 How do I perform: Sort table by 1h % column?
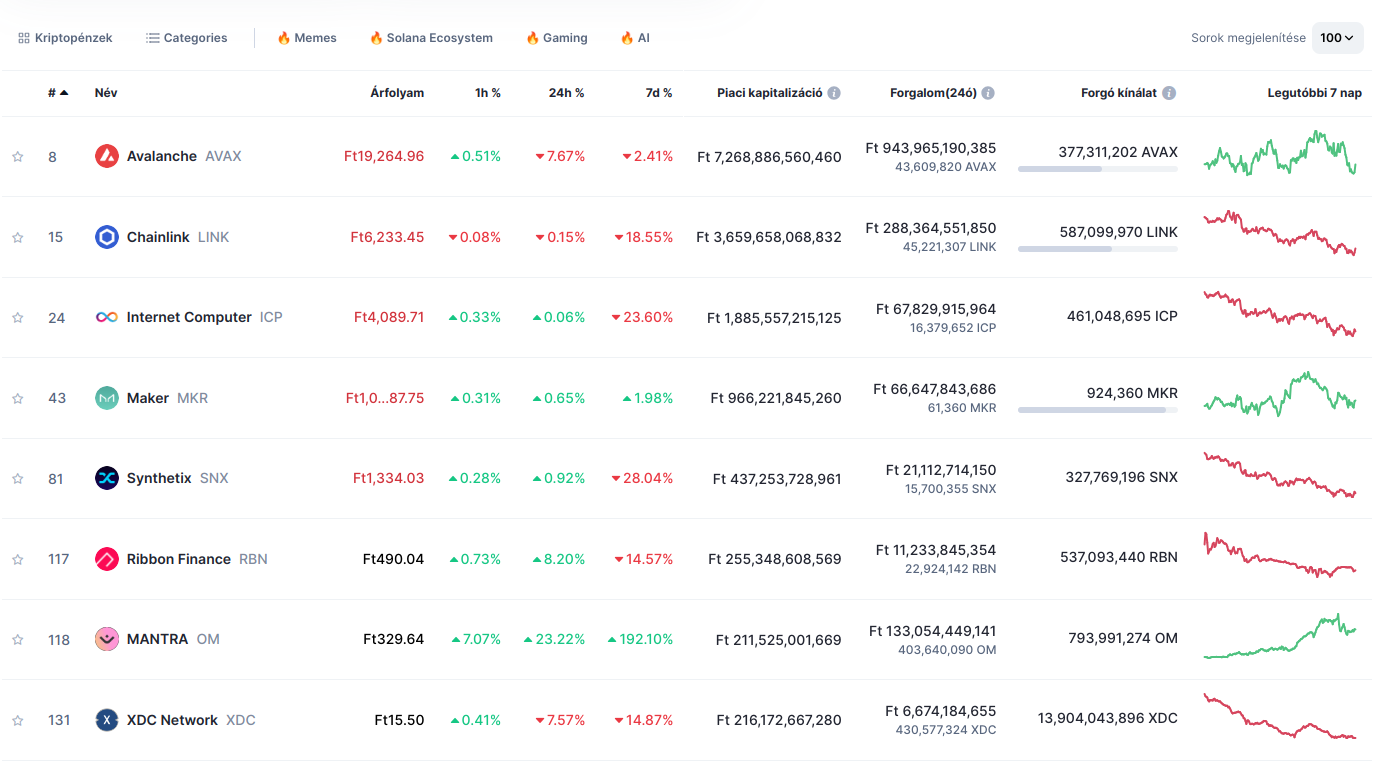coord(488,93)
